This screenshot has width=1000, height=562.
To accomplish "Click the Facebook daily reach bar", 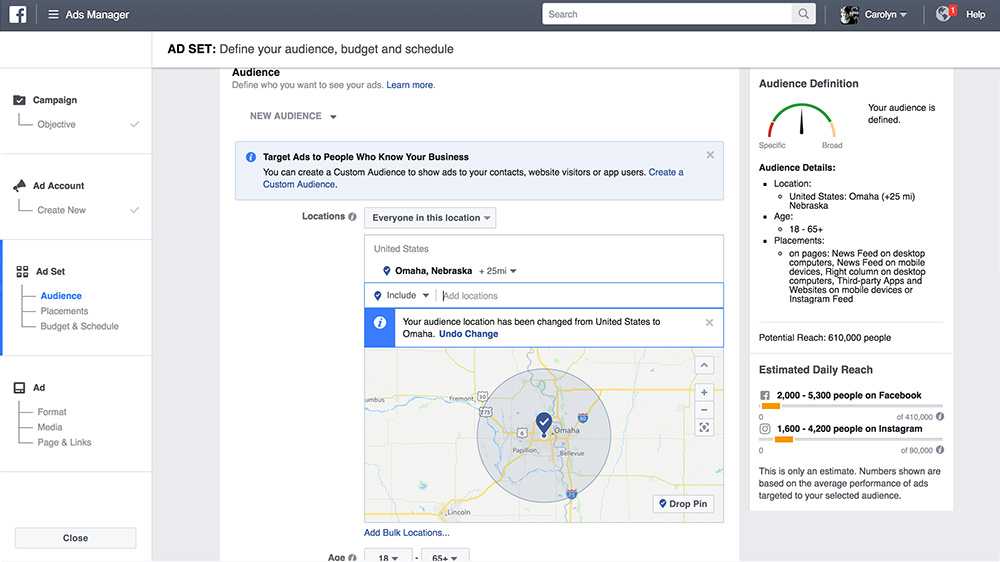I will [851, 406].
